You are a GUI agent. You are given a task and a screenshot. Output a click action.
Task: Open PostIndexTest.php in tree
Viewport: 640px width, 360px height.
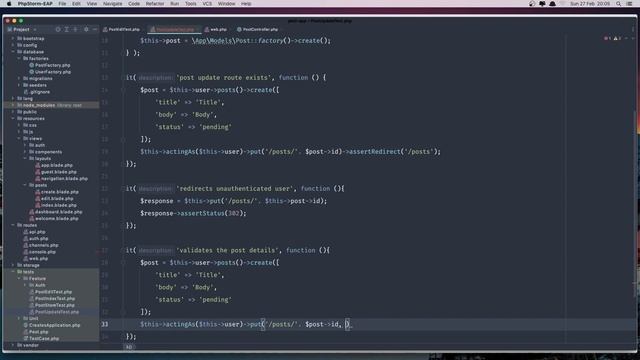(x=52, y=298)
